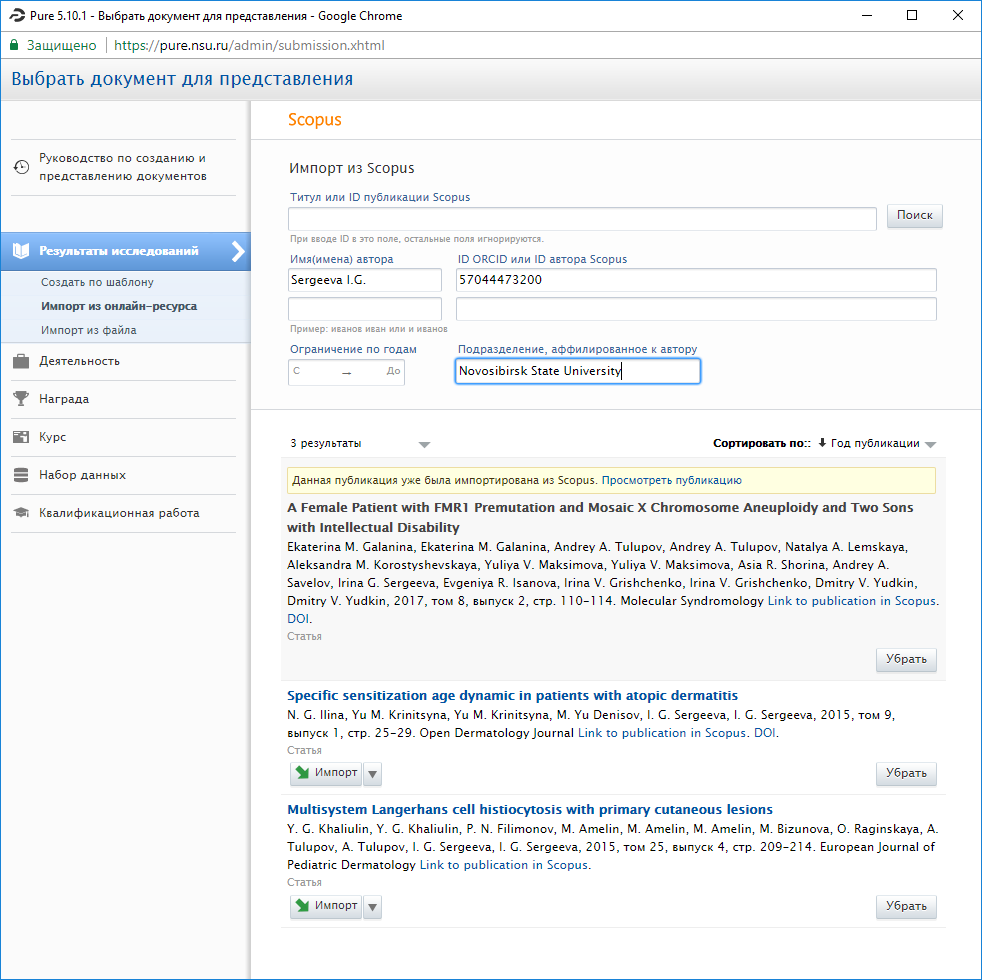The height and width of the screenshot is (980, 982).
Task: Click the white chevron on Результаты исследований
Action: tap(238, 251)
